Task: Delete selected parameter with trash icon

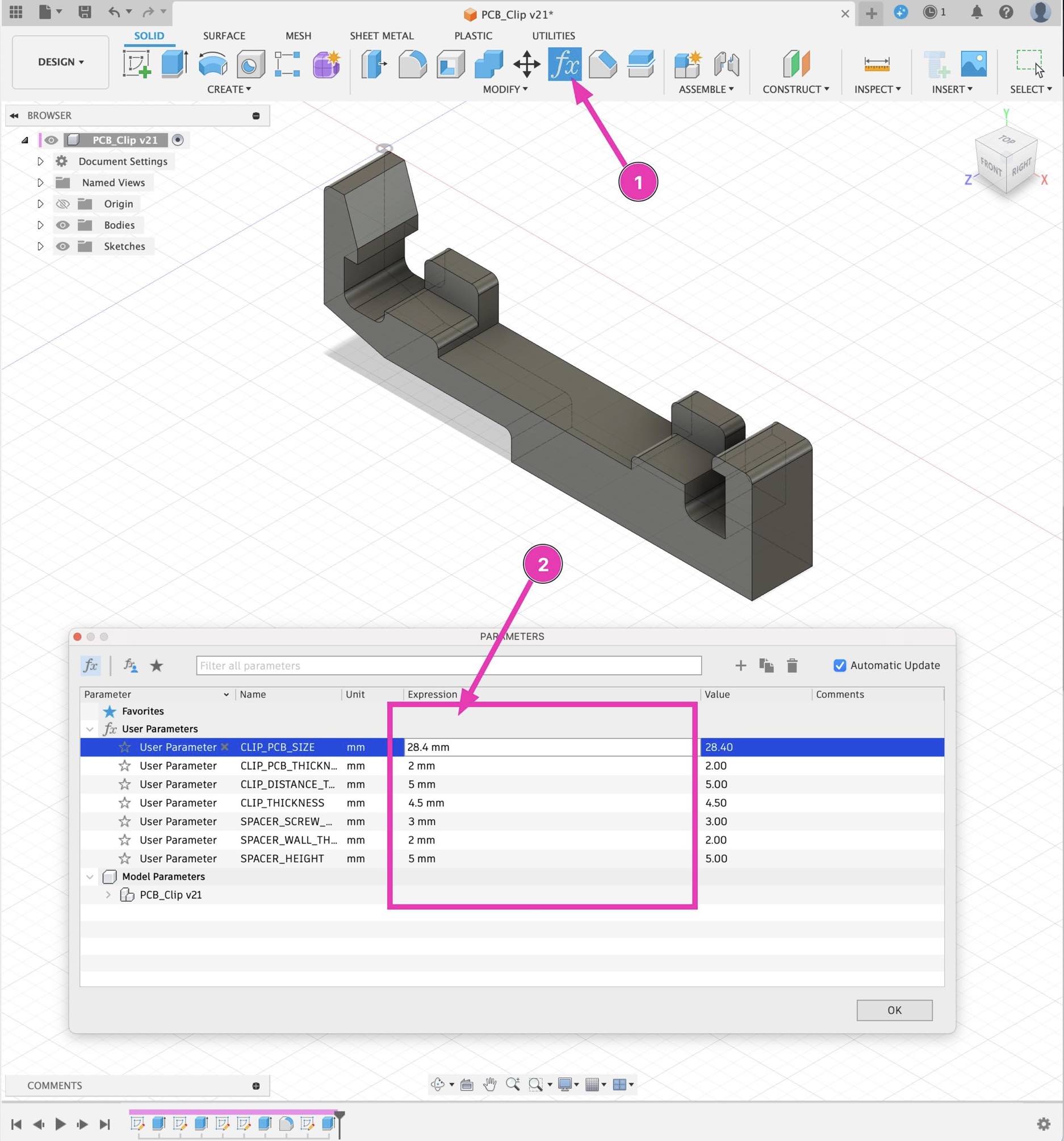Action: coord(792,665)
